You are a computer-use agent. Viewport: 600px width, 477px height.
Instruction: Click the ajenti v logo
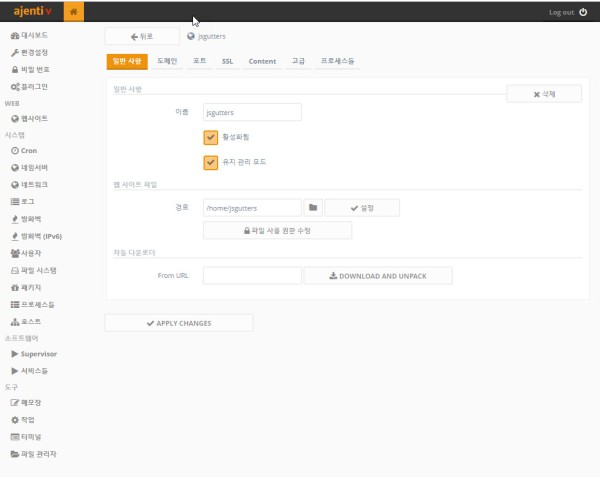tap(32, 11)
